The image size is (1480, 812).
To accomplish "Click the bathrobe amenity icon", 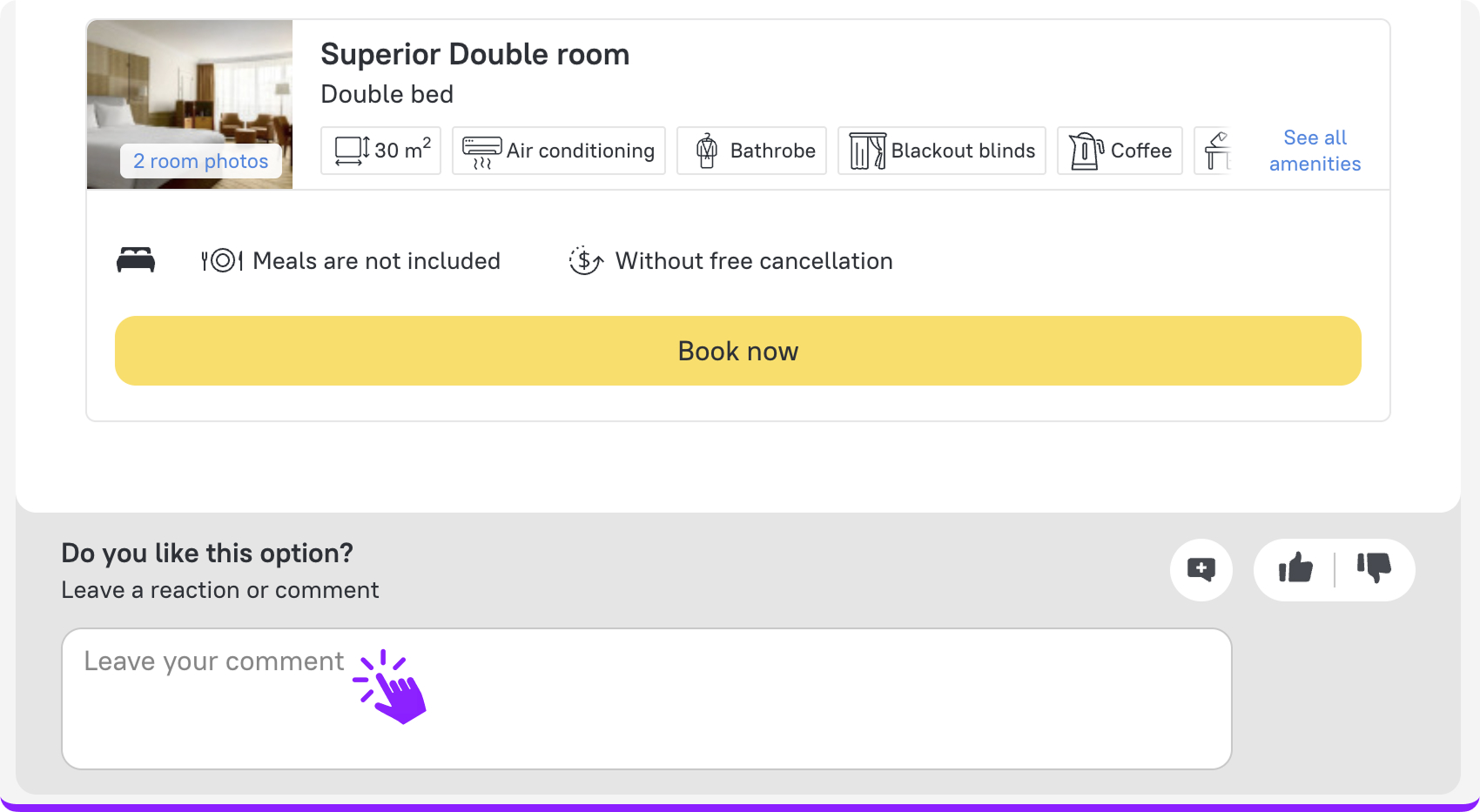I will [707, 151].
